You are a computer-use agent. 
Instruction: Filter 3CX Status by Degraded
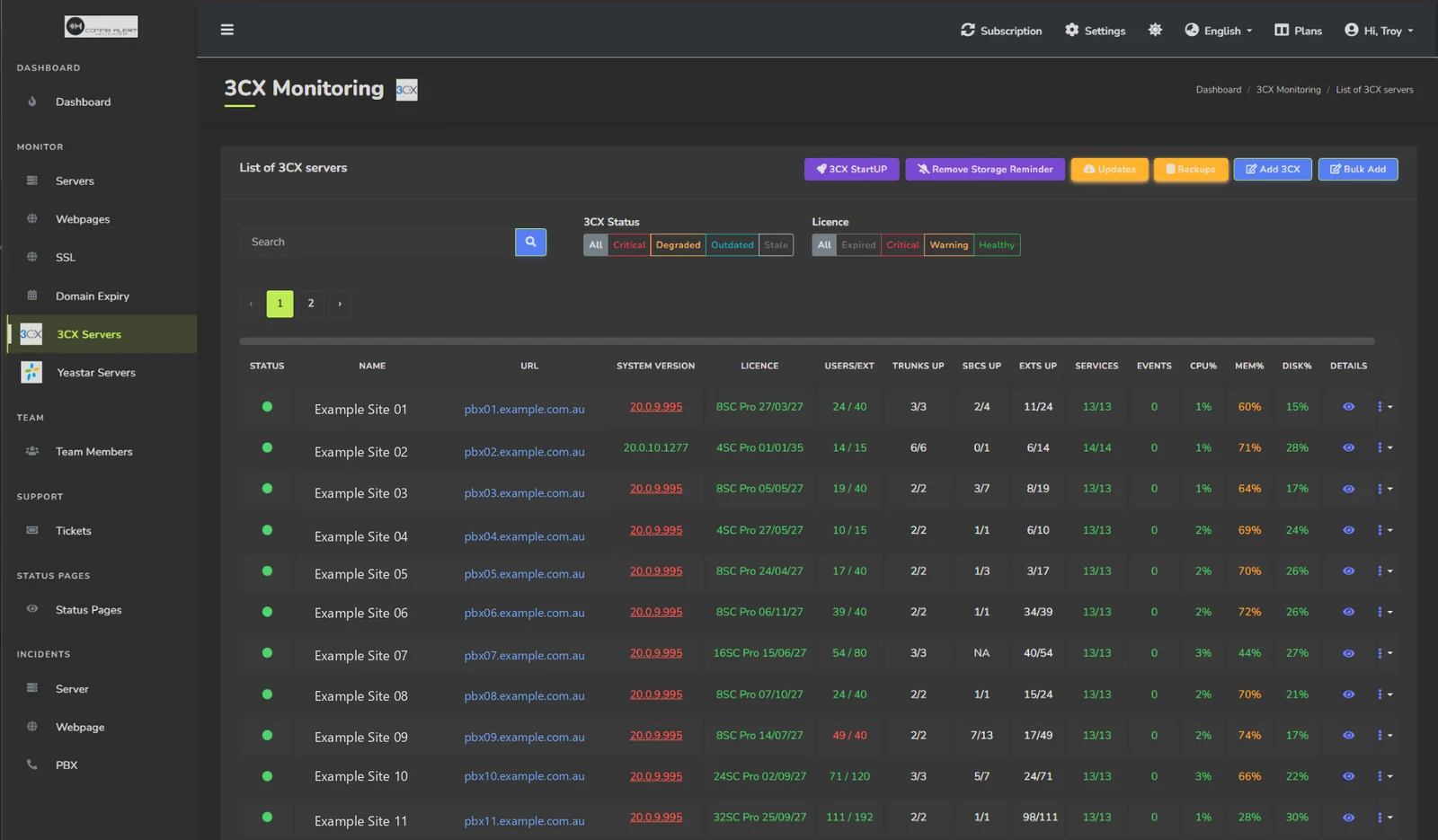[678, 245]
